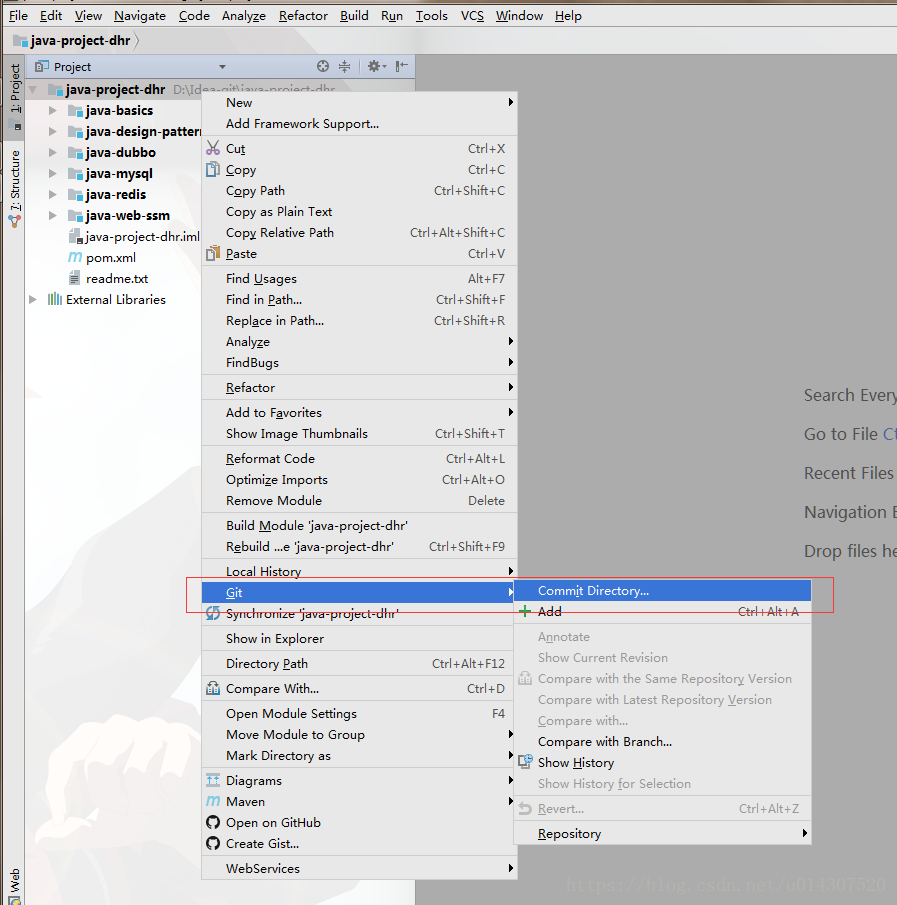Choose Copy Relative Path
897x905 pixels.
tap(359, 233)
